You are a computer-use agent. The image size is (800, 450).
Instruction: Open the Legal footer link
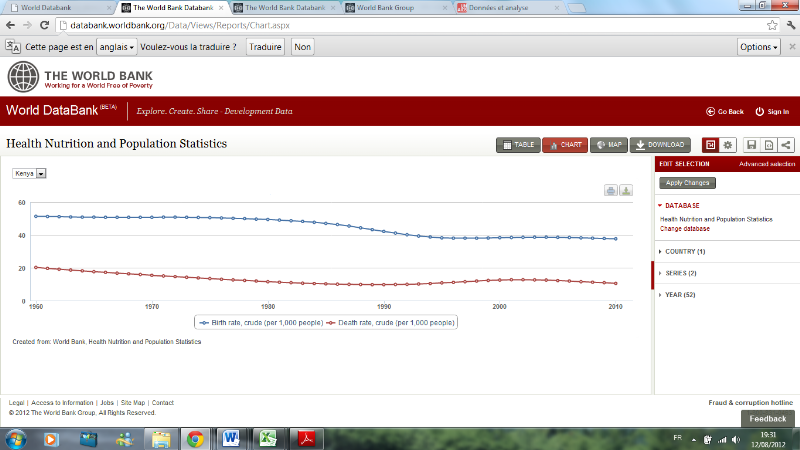tap(16, 403)
